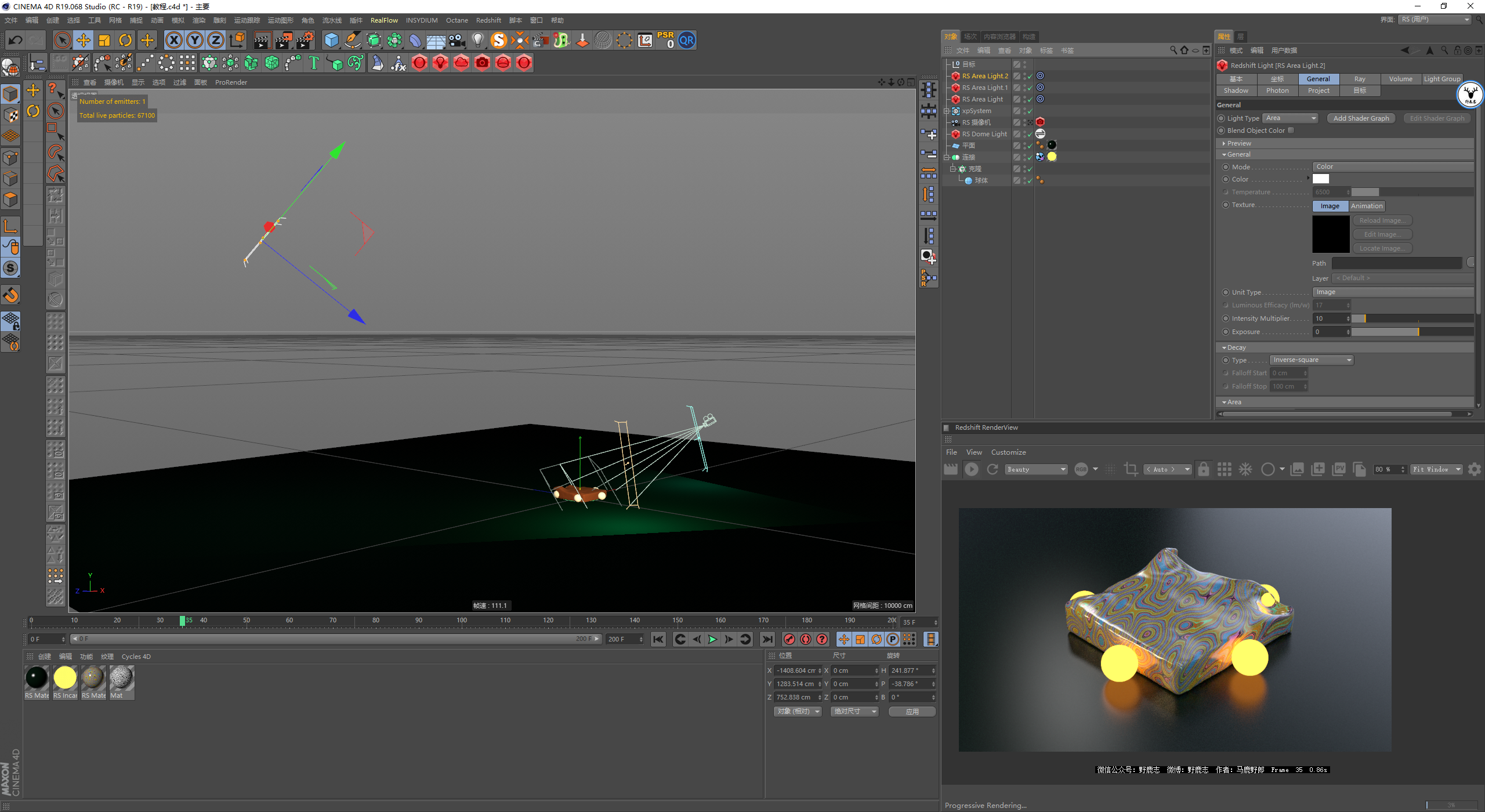Image resolution: width=1485 pixels, height=812 pixels.
Task: Select the yellow RS Incandescent material thumbnail
Action: pos(65,677)
